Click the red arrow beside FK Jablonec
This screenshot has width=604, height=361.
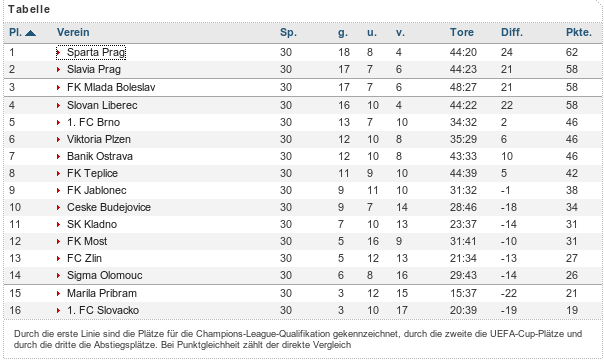point(58,190)
